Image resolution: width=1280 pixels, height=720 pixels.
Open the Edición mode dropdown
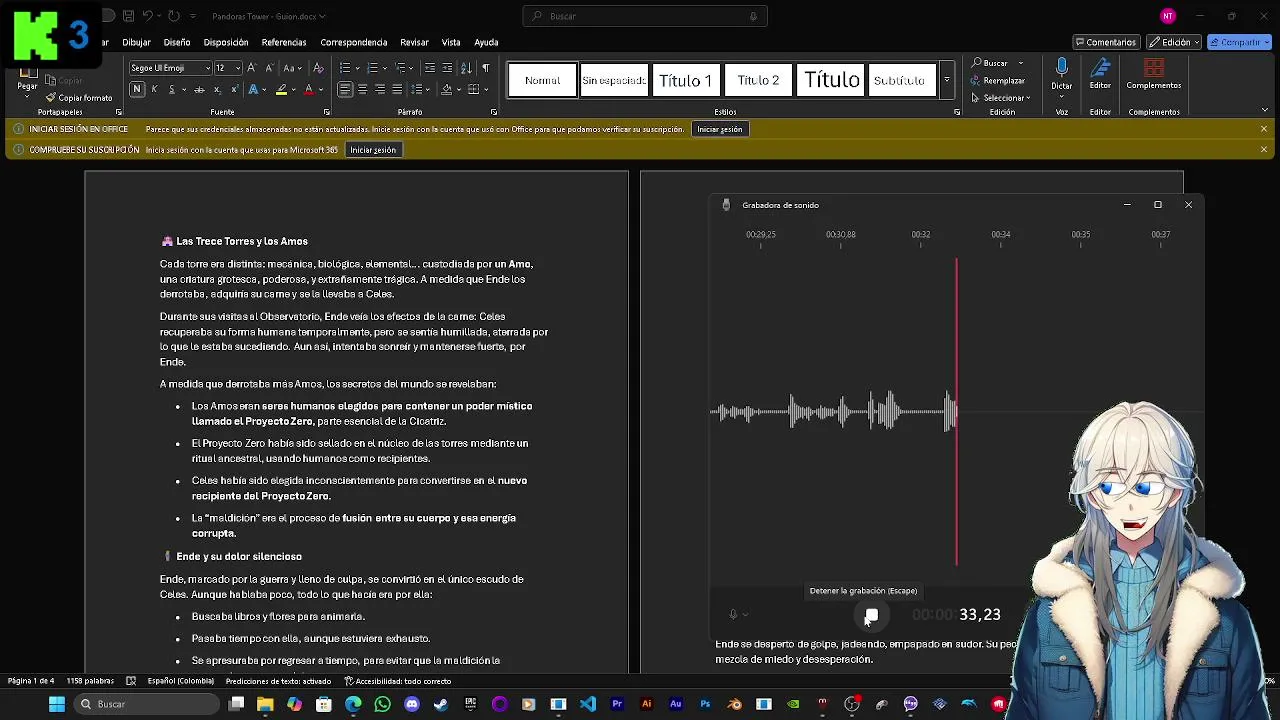click(1173, 42)
